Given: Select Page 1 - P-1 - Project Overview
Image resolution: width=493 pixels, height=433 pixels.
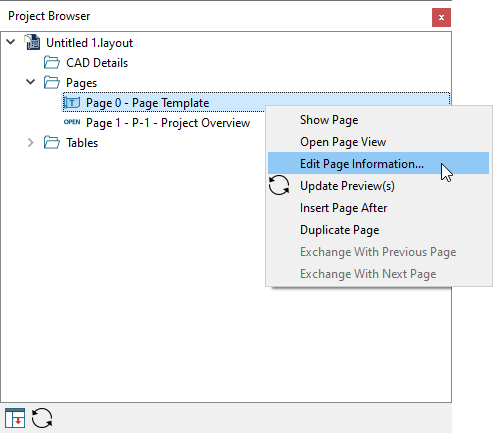Looking at the screenshot, I should click(168, 123).
